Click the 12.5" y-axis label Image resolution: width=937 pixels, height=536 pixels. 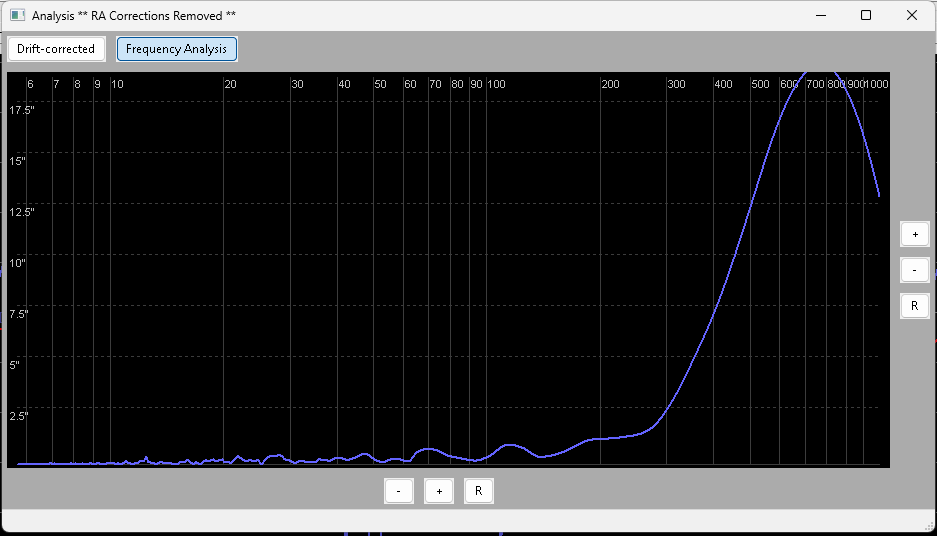pos(22,212)
